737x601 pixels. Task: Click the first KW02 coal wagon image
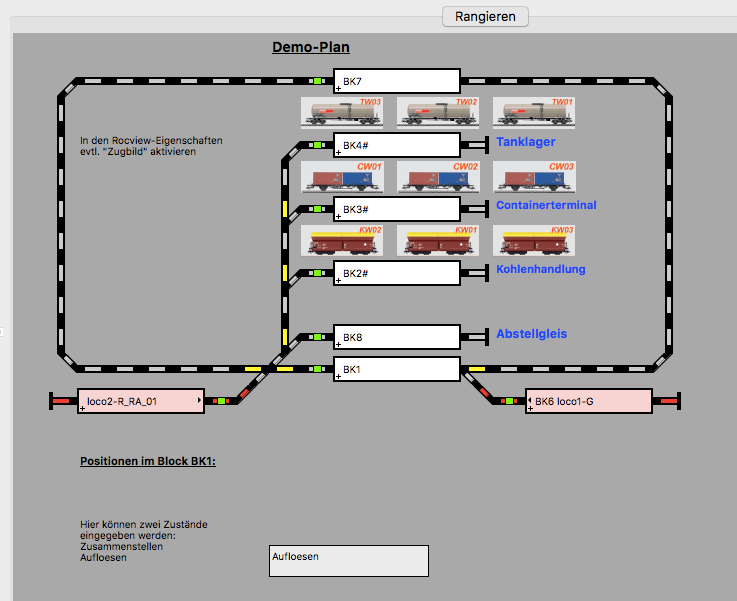[x=342, y=241]
